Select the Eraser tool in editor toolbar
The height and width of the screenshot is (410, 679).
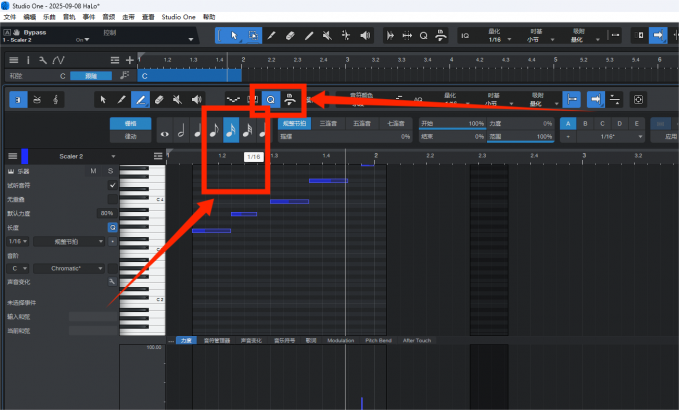pos(159,100)
